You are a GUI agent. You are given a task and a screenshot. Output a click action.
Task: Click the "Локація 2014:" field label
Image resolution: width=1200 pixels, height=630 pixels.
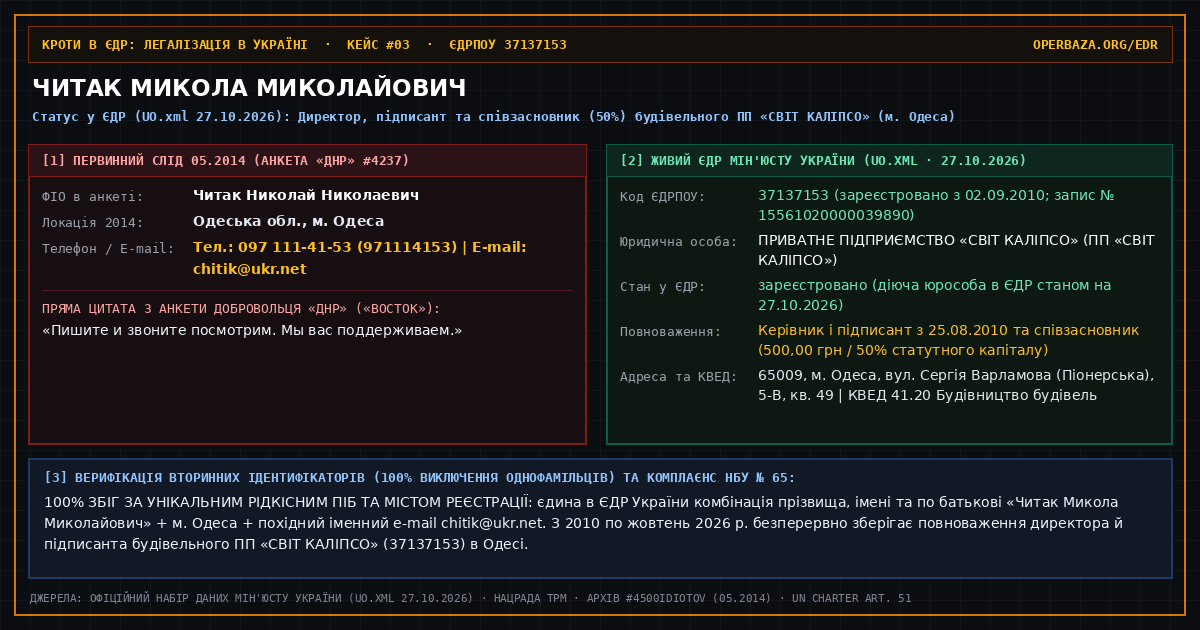(x=93, y=223)
